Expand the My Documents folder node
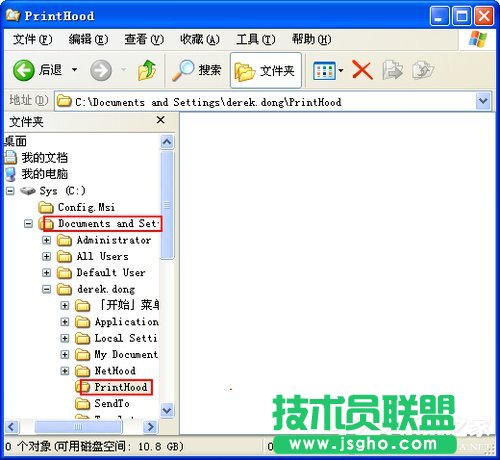The width and height of the screenshot is (500, 460). (65, 354)
